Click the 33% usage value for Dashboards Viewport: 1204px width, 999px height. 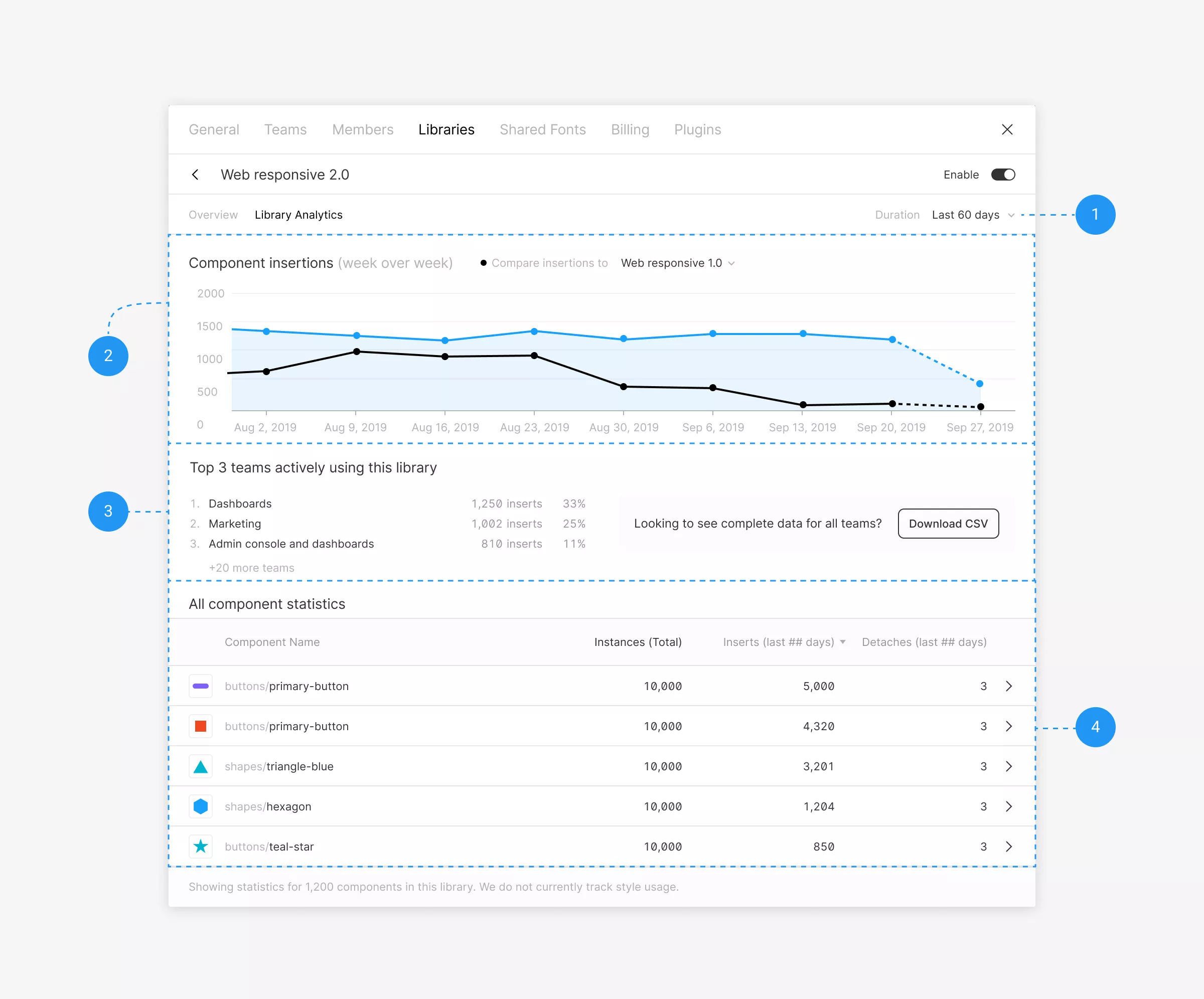pyautogui.click(x=574, y=504)
